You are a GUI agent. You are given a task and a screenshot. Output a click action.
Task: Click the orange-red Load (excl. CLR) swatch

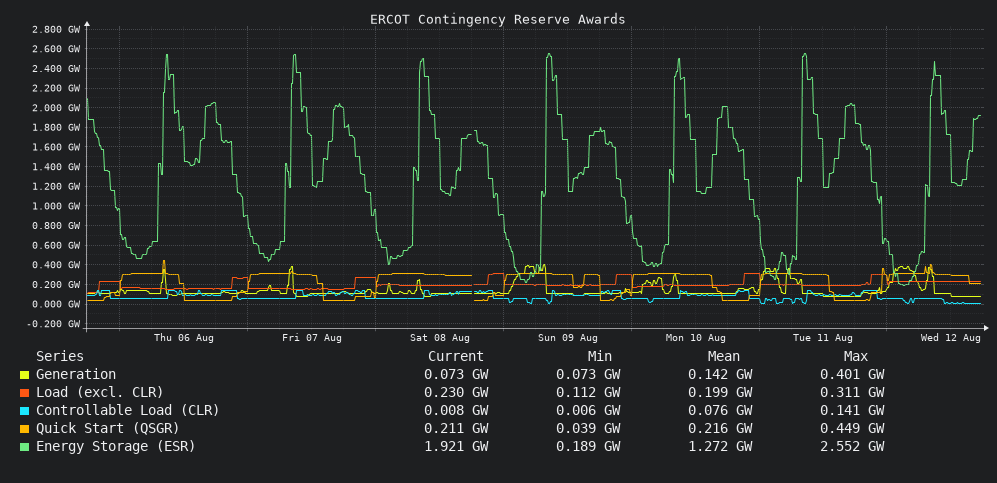(x=24, y=393)
